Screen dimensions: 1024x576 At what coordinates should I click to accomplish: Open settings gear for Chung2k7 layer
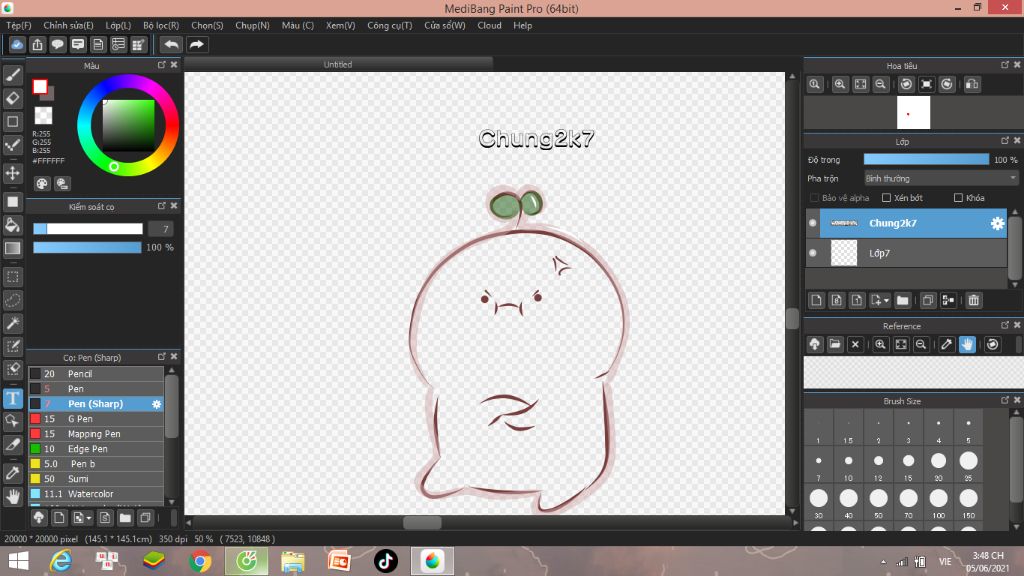point(997,223)
